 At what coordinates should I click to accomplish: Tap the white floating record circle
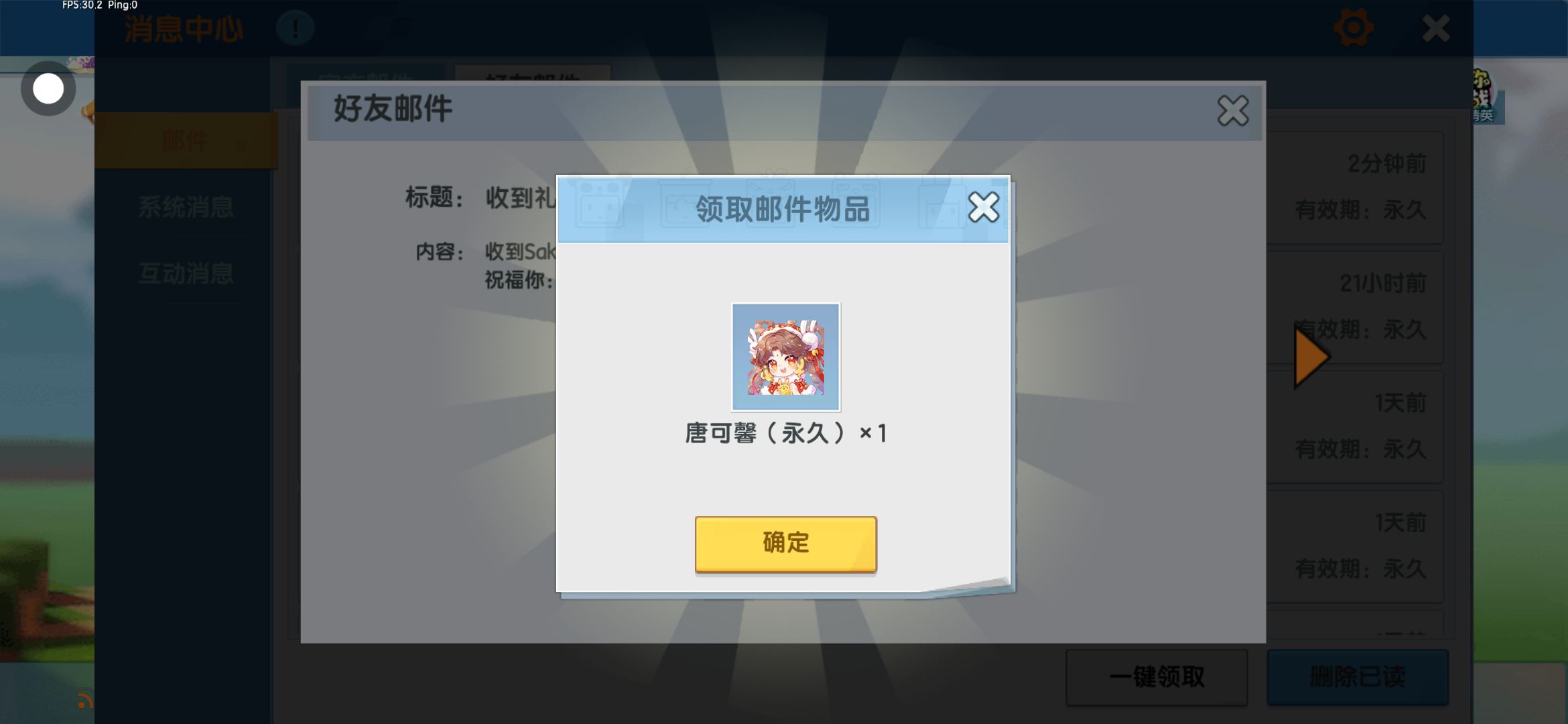48,88
